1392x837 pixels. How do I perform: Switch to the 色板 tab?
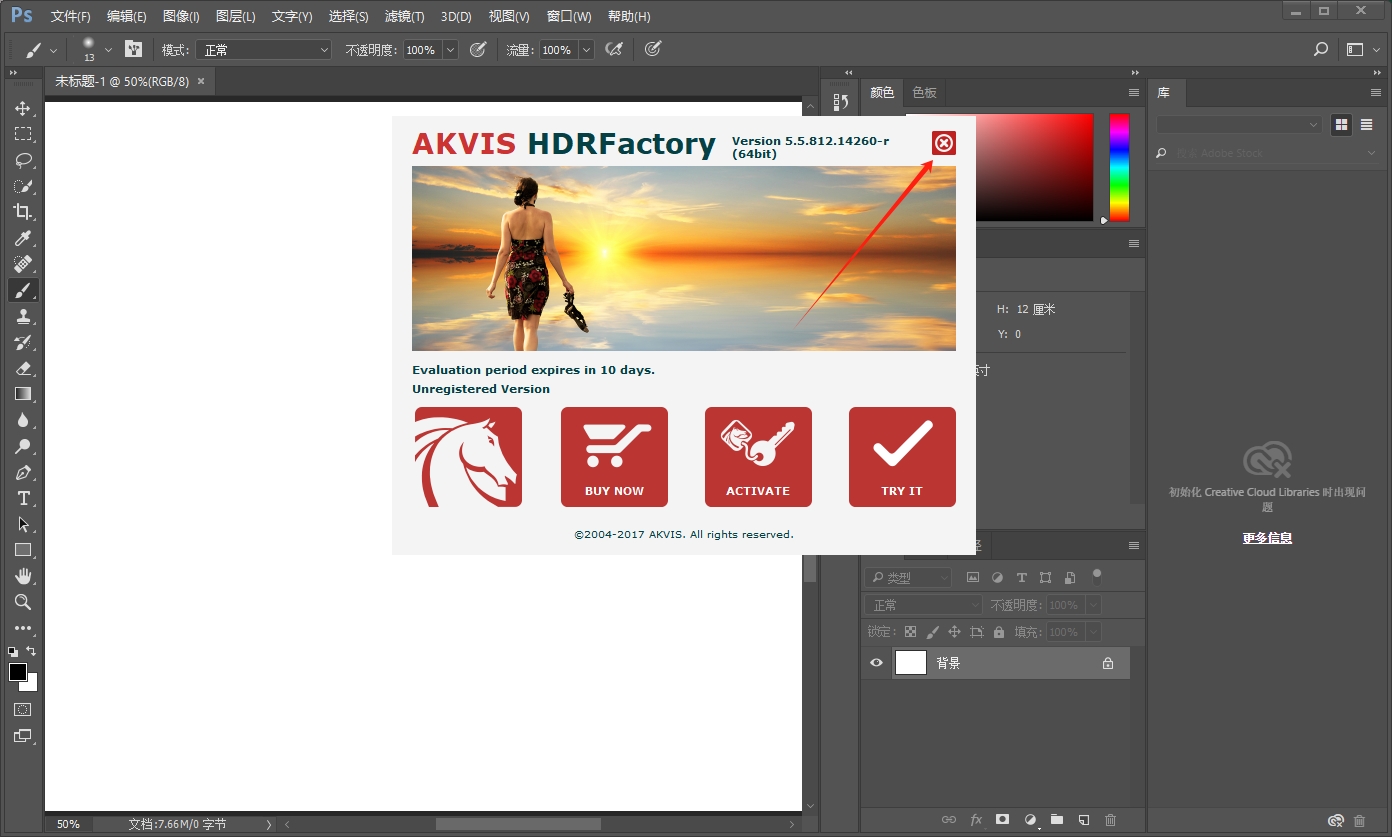click(925, 92)
